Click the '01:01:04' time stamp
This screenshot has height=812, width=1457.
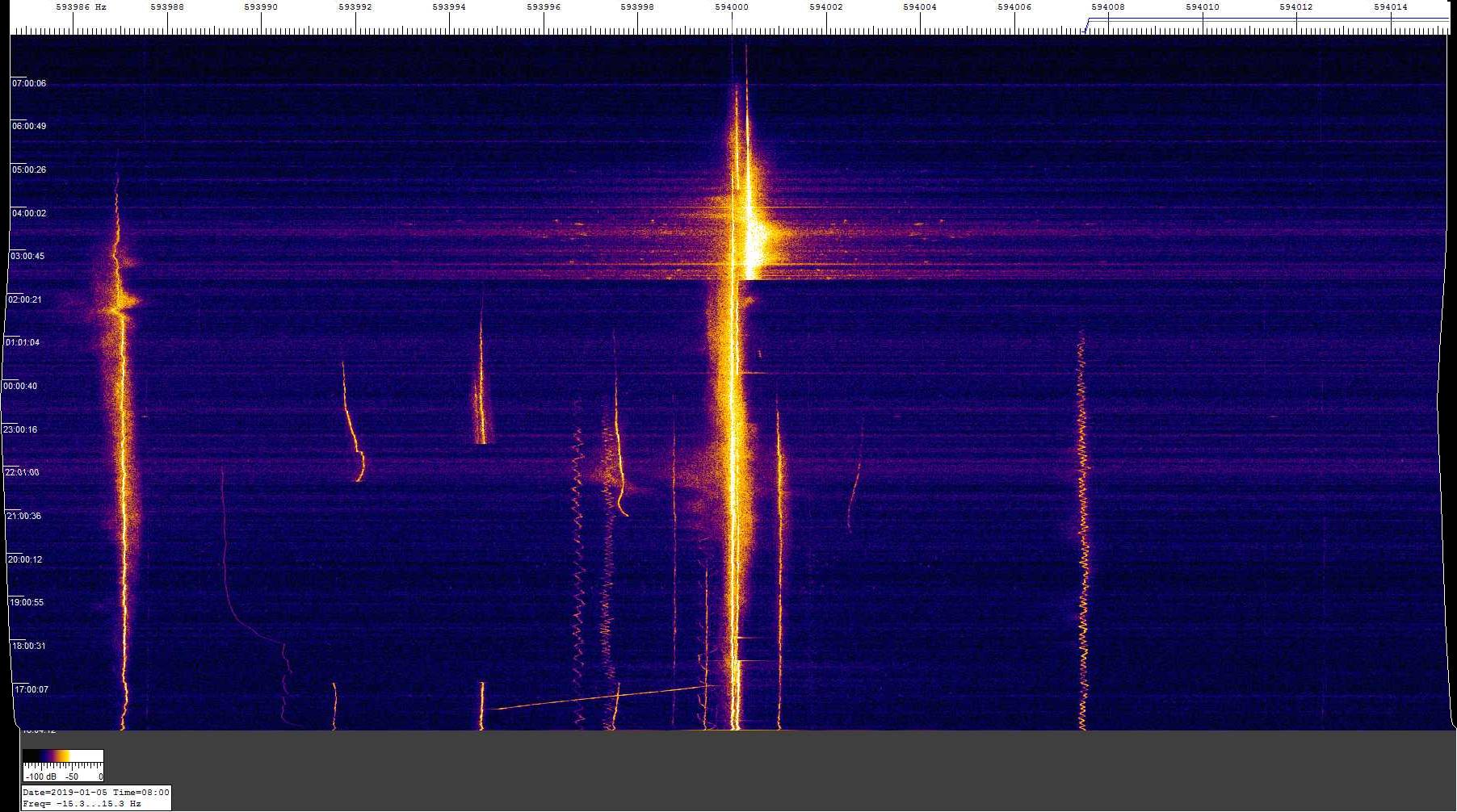pyautogui.click(x=23, y=343)
